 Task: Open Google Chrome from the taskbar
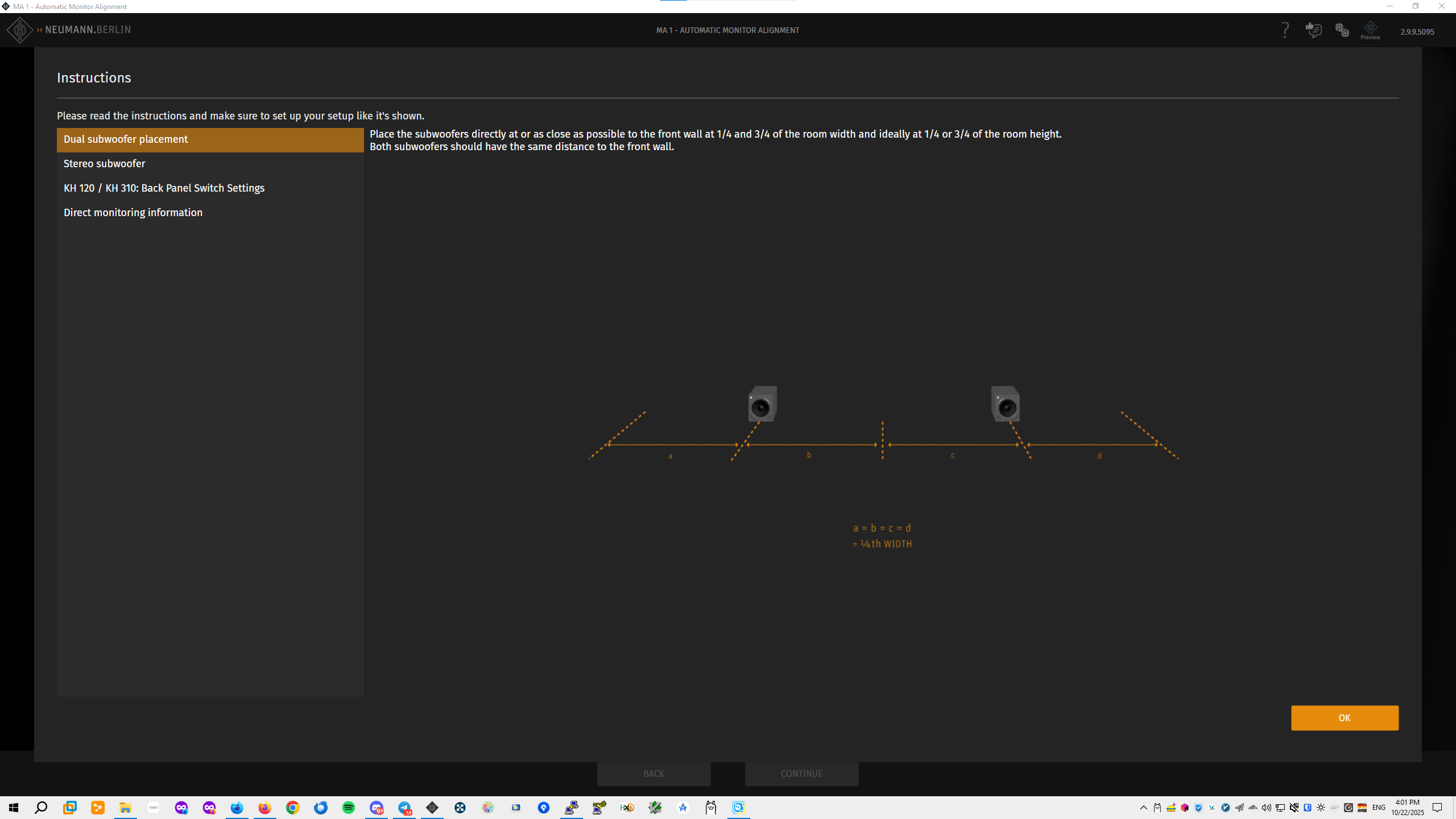pos(293,808)
